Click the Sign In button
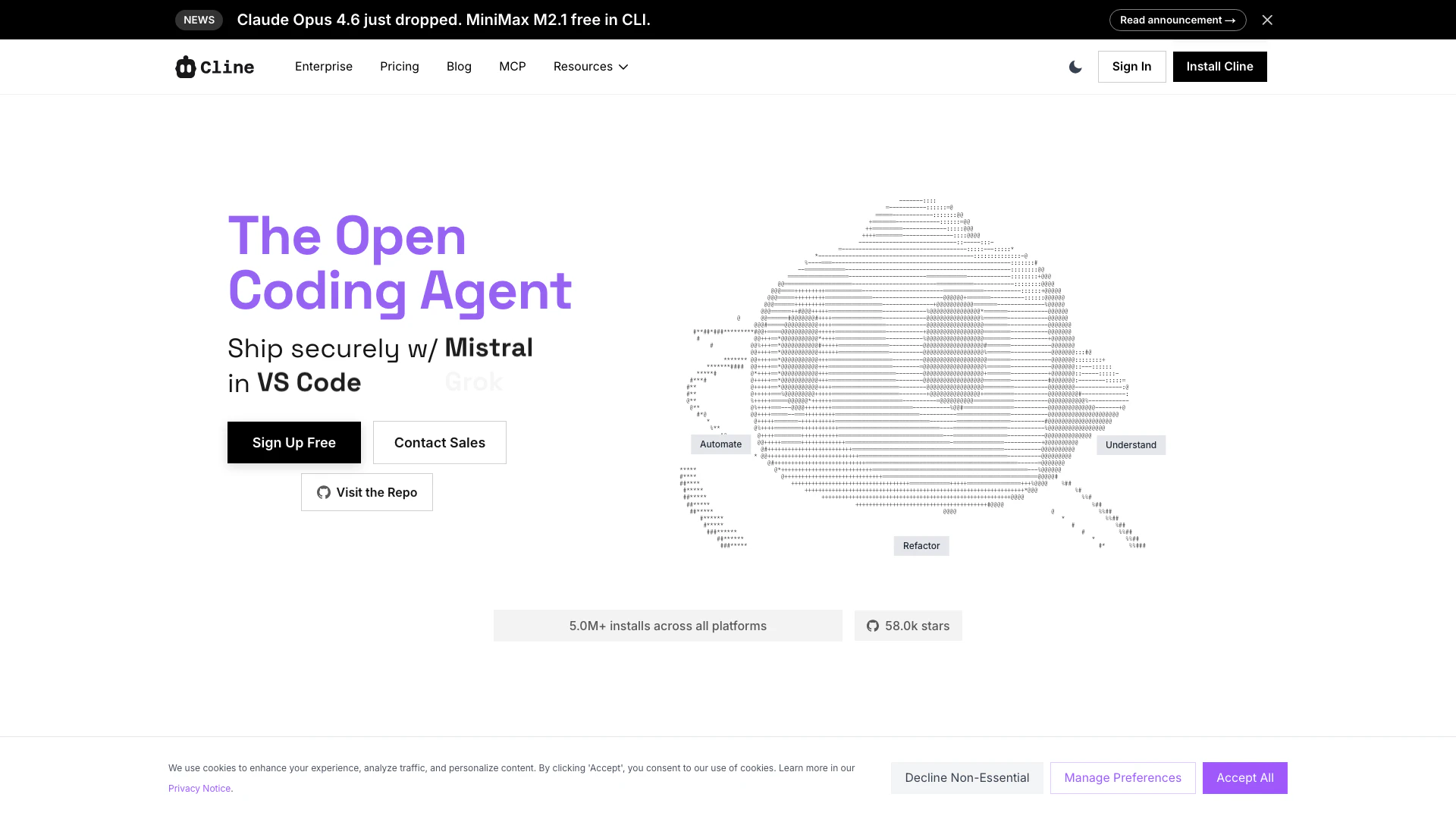This screenshot has width=1456, height=819. pos(1131,67)
